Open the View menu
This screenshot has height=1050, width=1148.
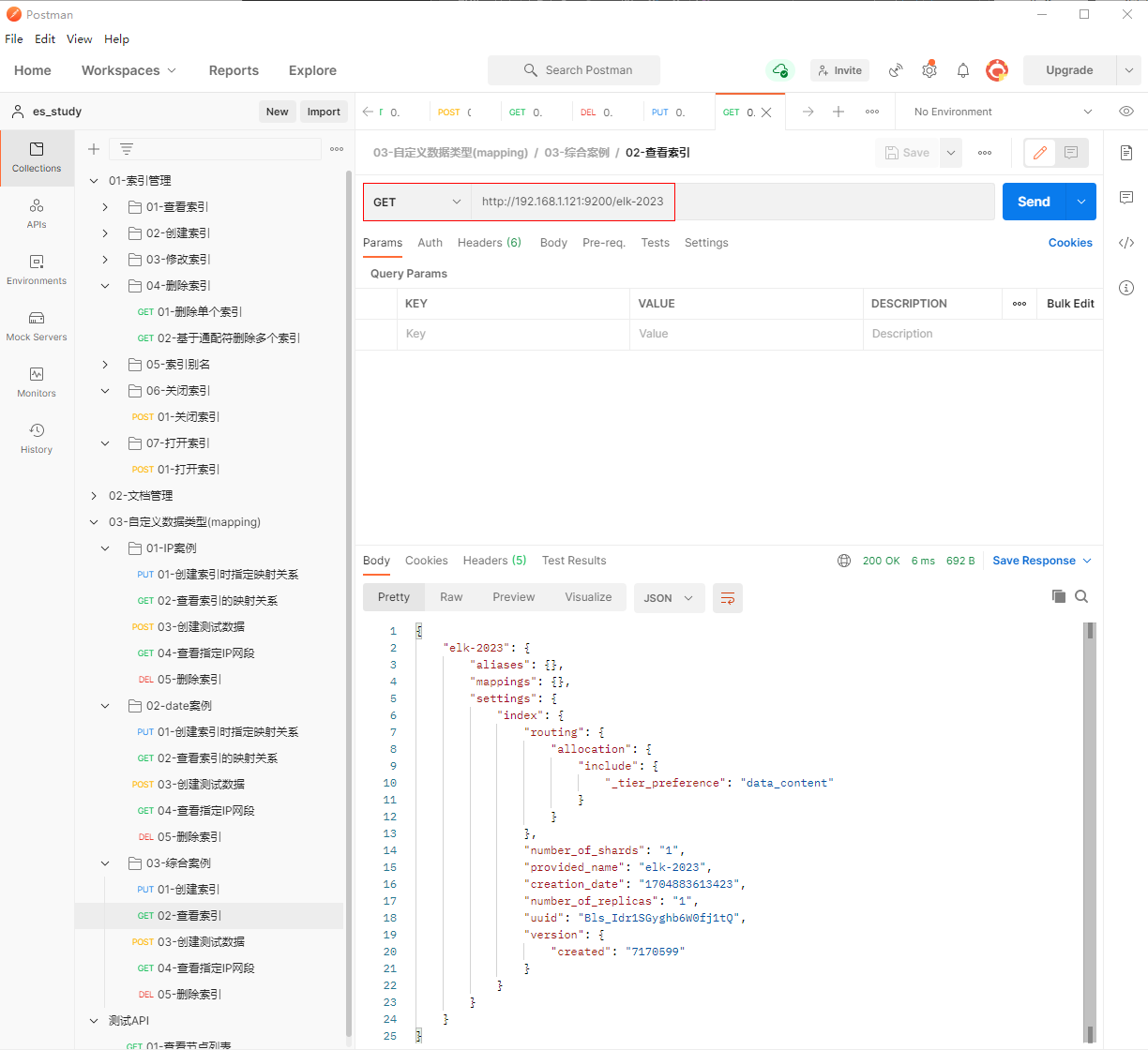[79, 39]
